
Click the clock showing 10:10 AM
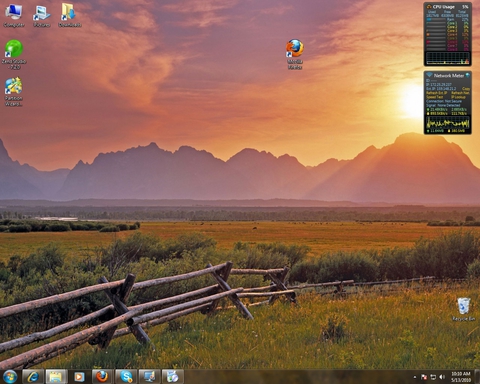pyautogui.click(x=461, y=377)
